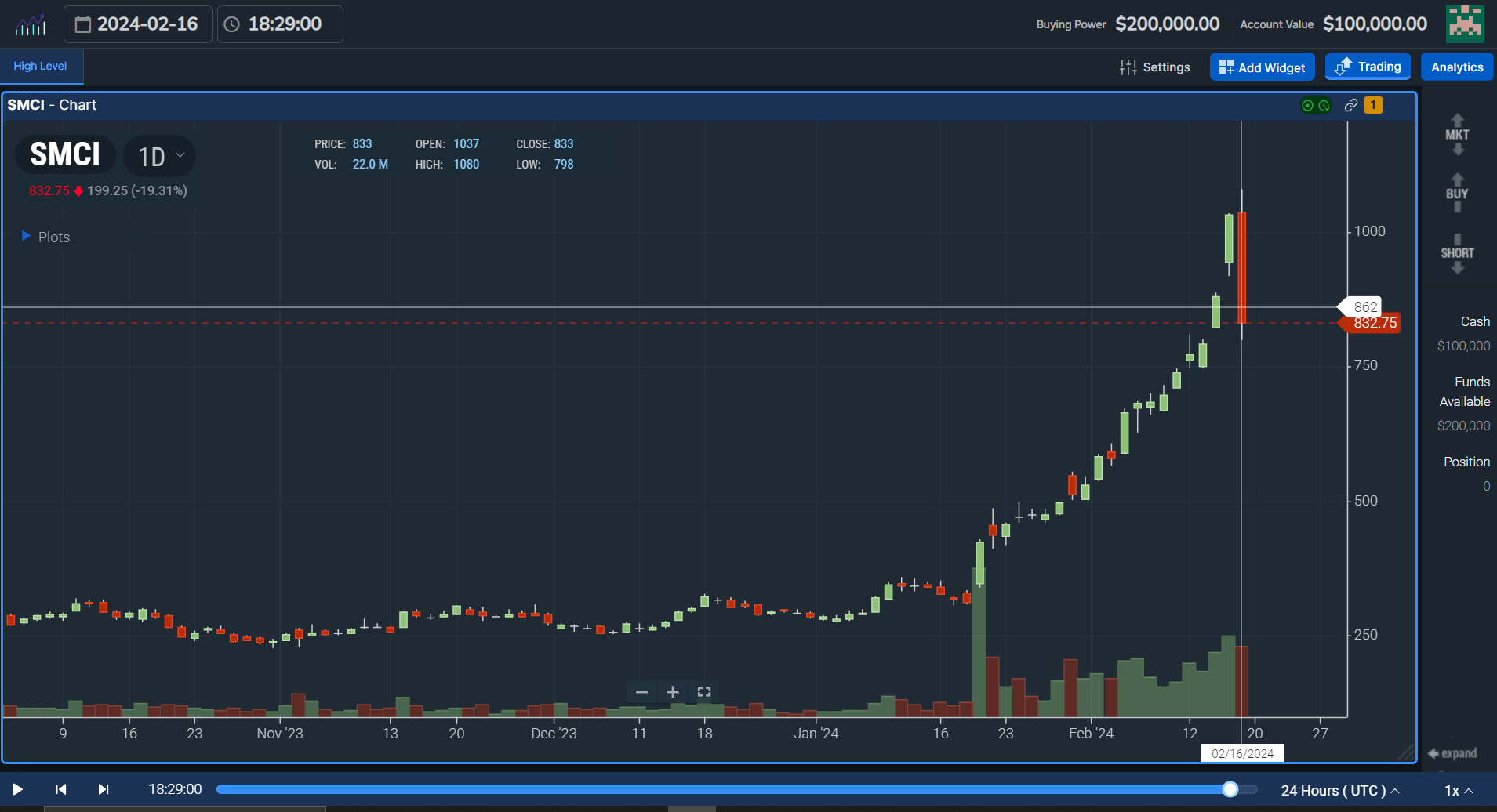The image size is (1497, 812).
Task: Click the Add Widget button
Action: (x=1261, y=67)
